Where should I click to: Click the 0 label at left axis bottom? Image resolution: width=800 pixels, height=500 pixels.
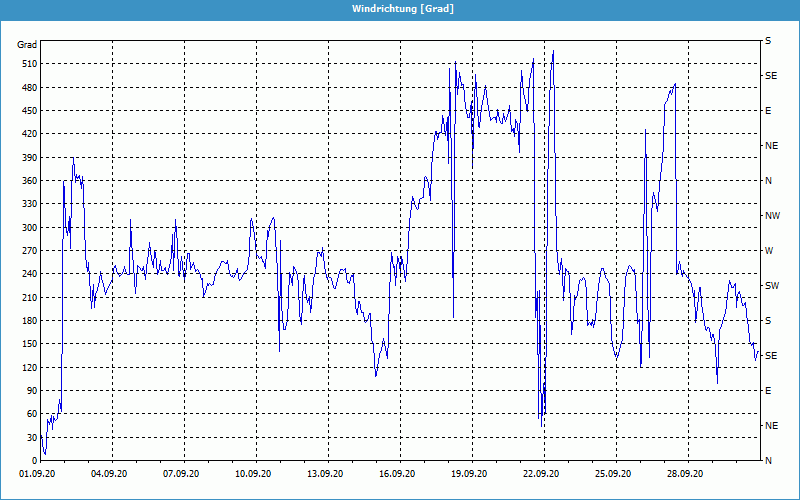coord(33,461)
